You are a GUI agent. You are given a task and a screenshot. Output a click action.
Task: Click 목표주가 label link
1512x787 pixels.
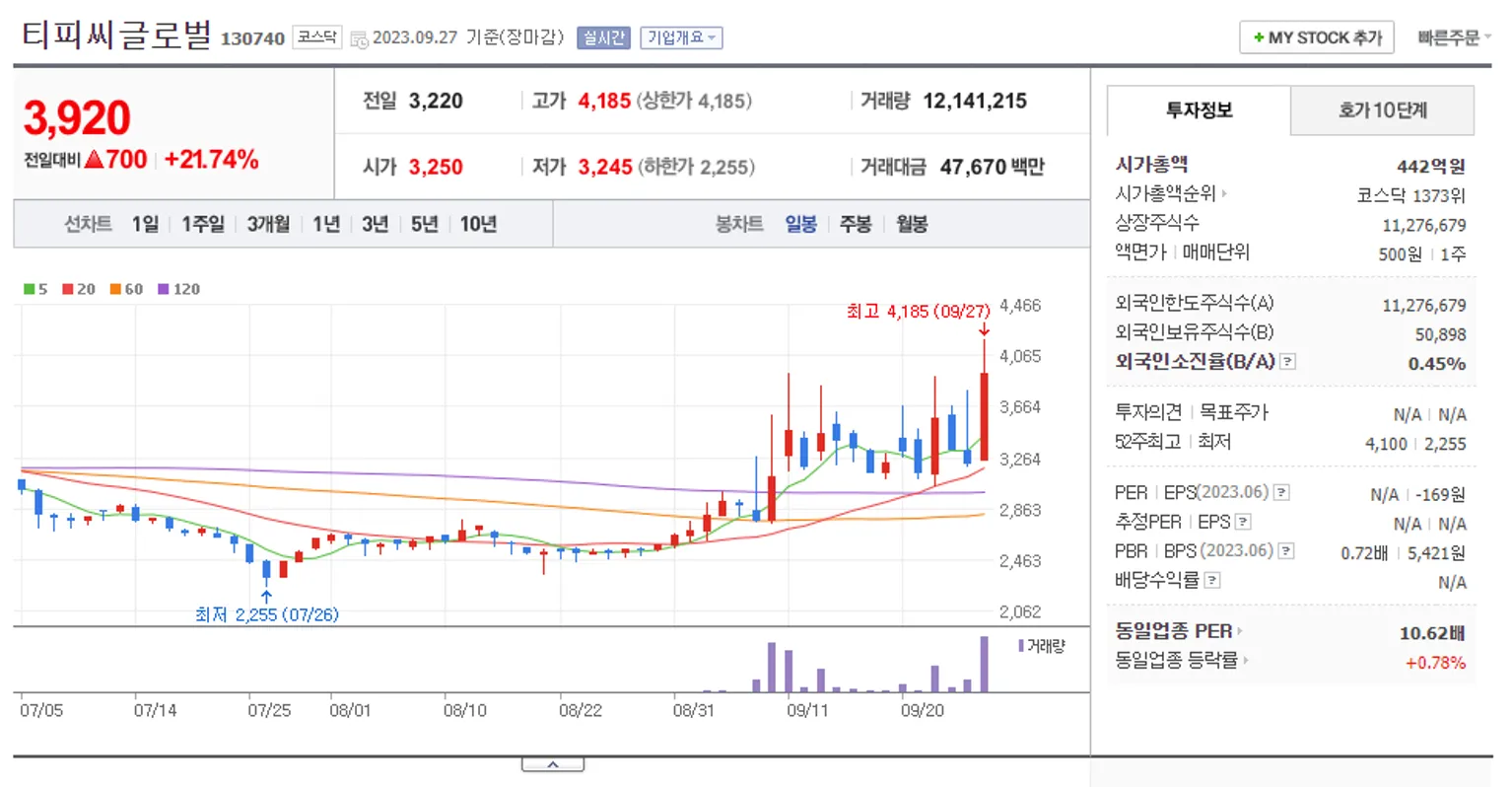[x=1233, y=412]
